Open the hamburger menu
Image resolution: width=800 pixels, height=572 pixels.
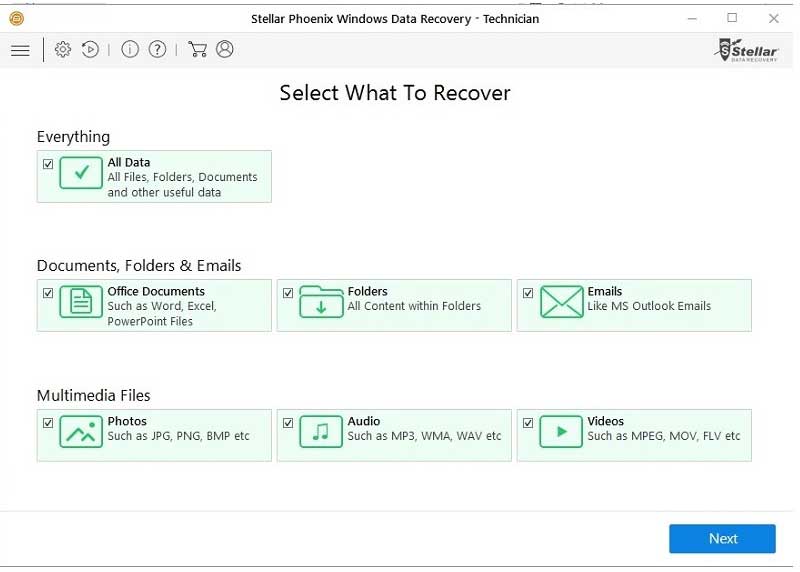pos(20,50)
